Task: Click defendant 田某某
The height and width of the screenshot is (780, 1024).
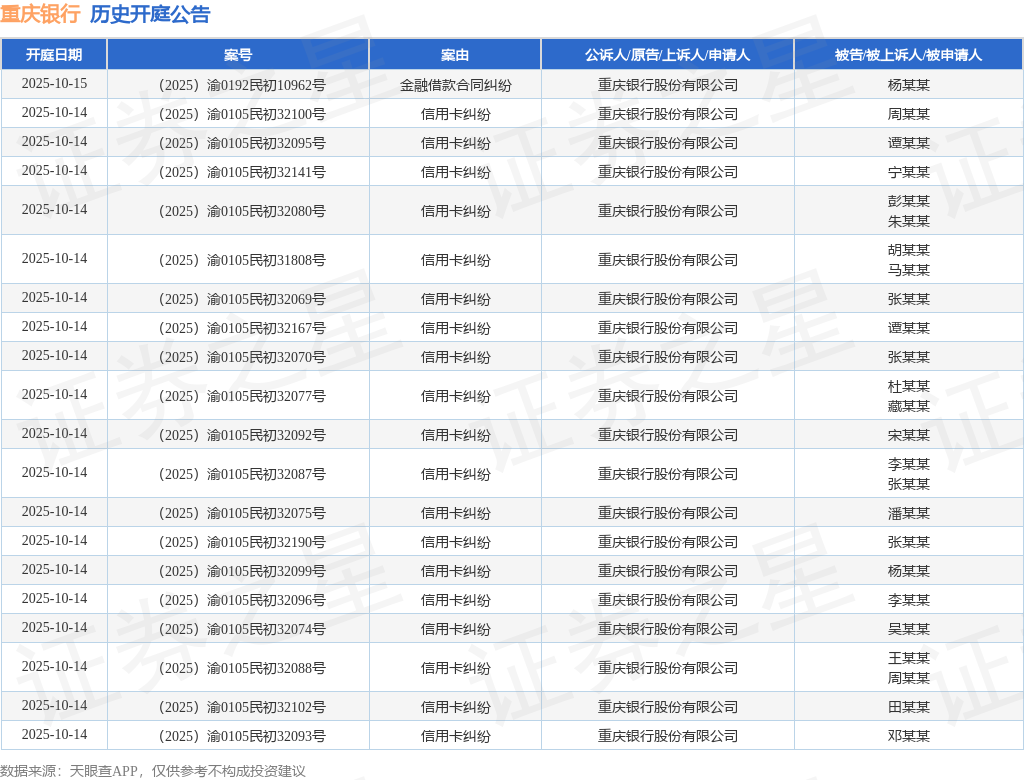Action: point(908,707)
